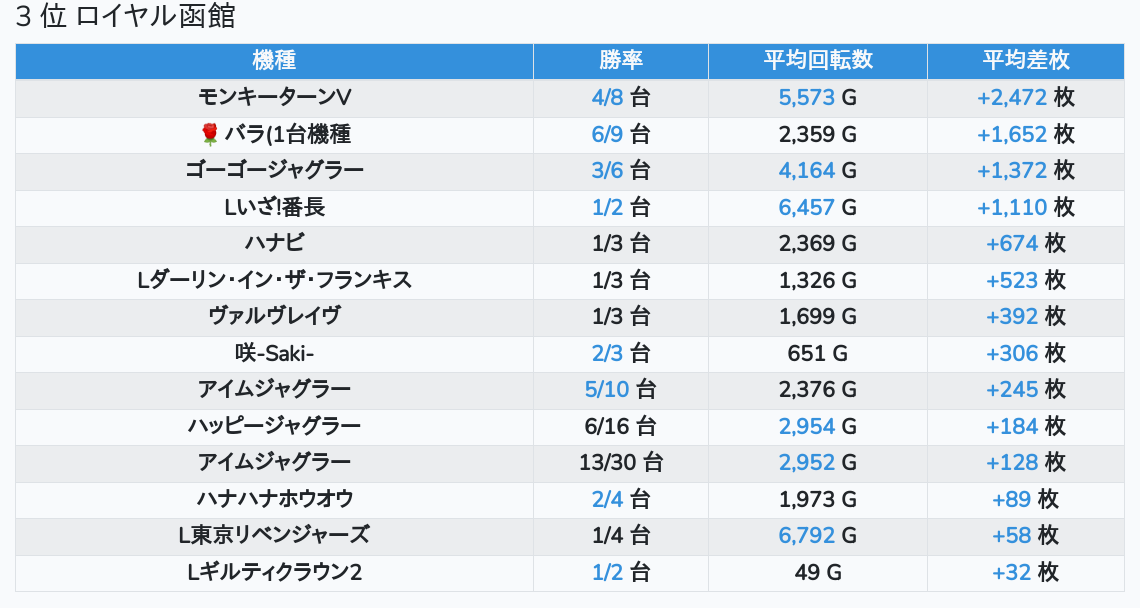1140x608 pixels.
Task: Click the 6,457 spin count value
Action: 806,207
